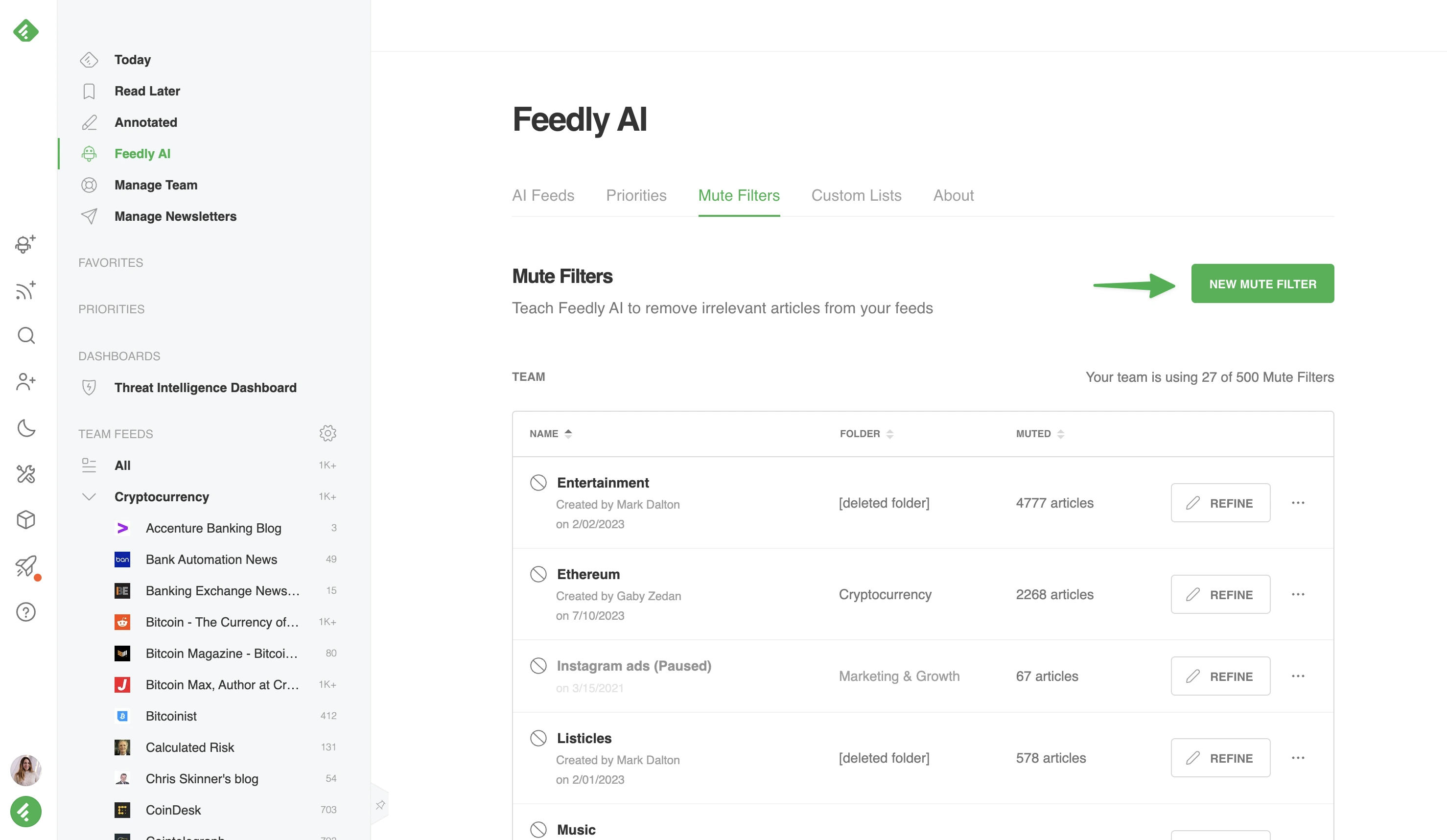Go to Annotated articles
The height and width of the screenshot is (840, 1447).
pos(146,122)
